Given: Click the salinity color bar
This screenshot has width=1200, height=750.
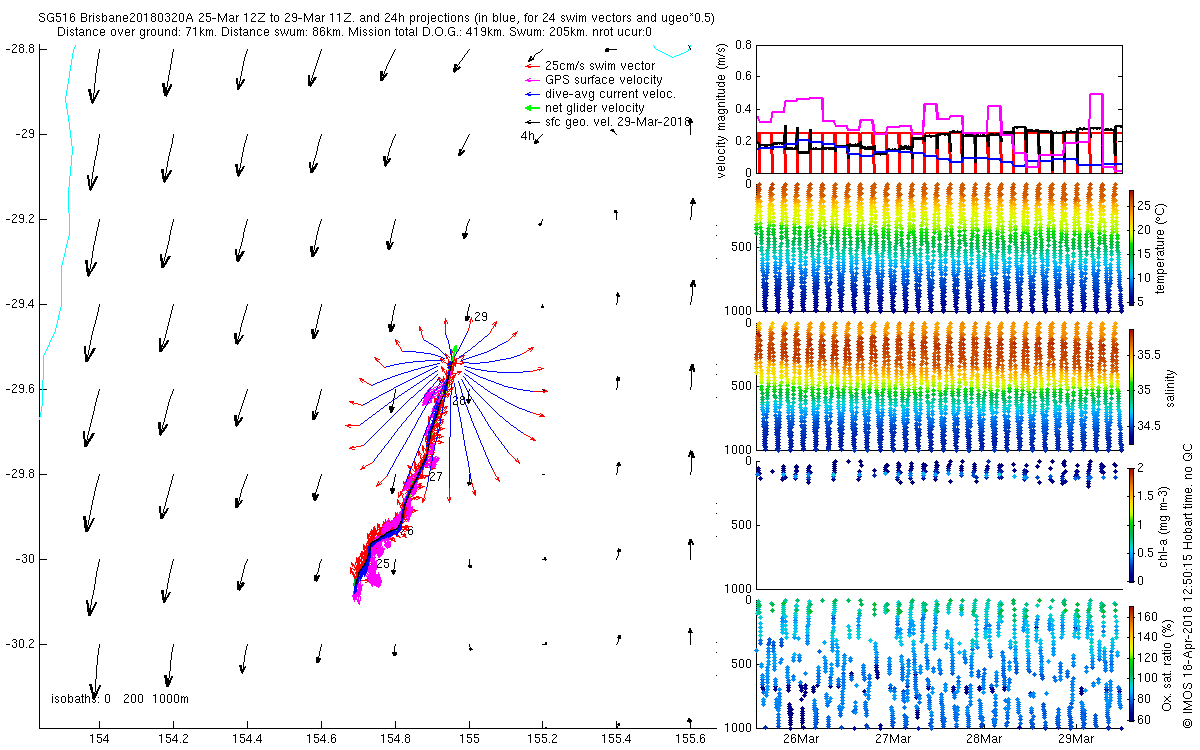Looking at the screenshot, I should tap(1132, 387).
